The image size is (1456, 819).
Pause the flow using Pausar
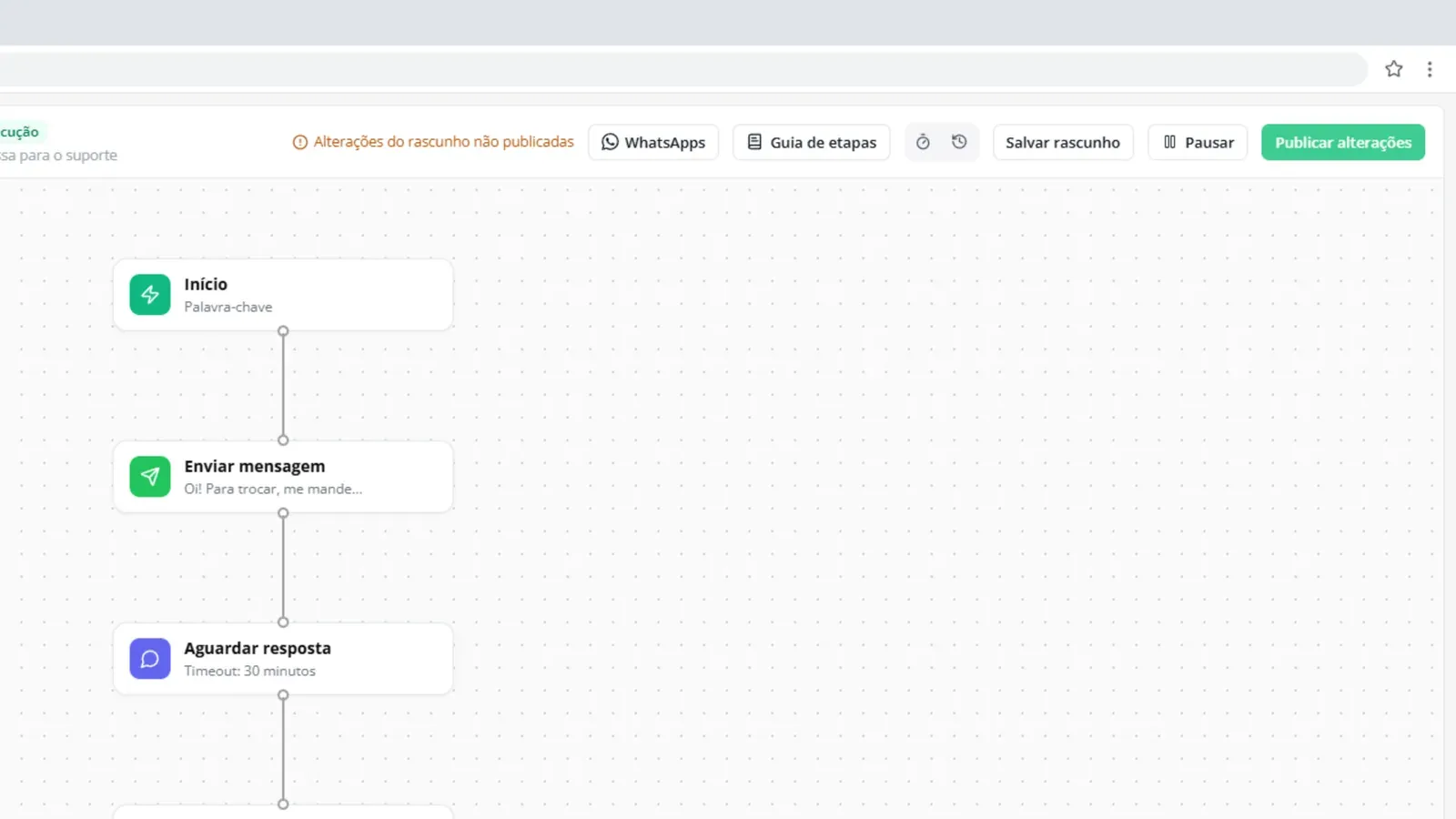(1198, 142)
